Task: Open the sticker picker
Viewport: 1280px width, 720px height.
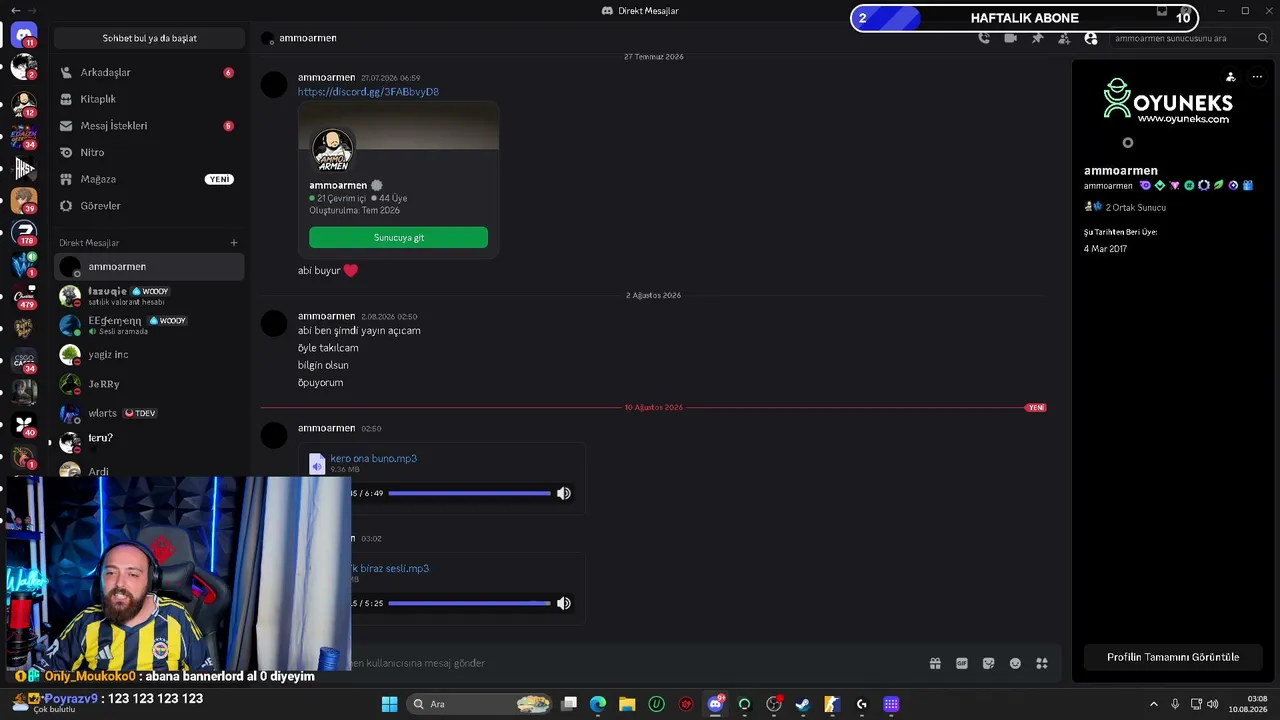Action: pos(989,663)
